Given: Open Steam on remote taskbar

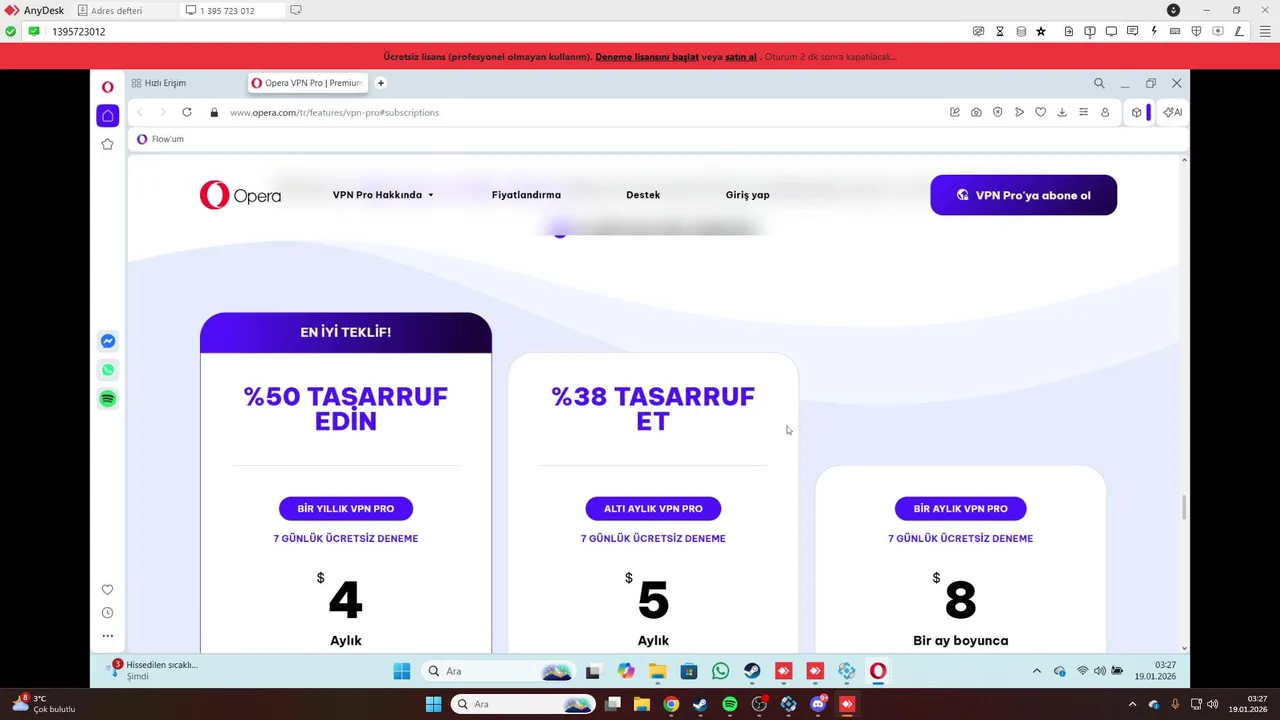Looking at the screenshot, I should point(752,671).
